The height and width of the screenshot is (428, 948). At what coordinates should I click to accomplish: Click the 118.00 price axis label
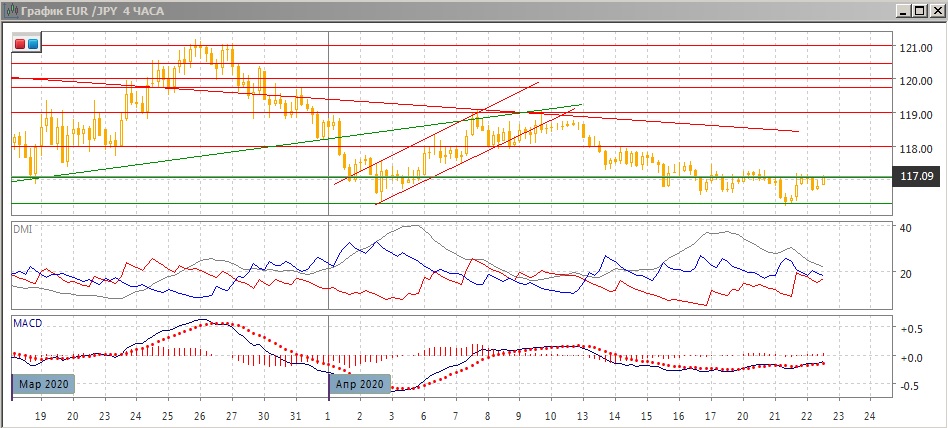pyautogui.click(x=916, y=149)
